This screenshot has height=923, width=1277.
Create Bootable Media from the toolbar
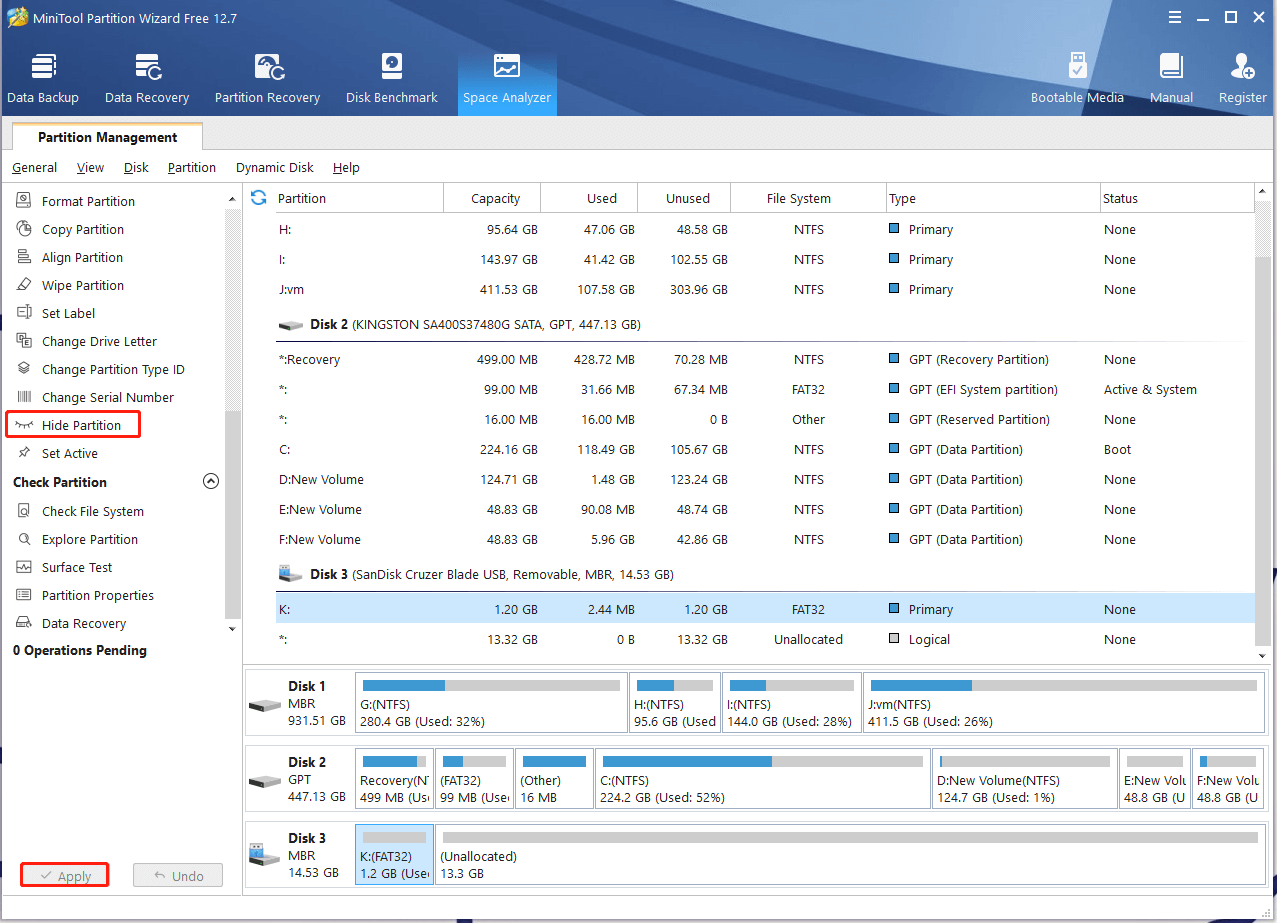(x=1077, y=79)
